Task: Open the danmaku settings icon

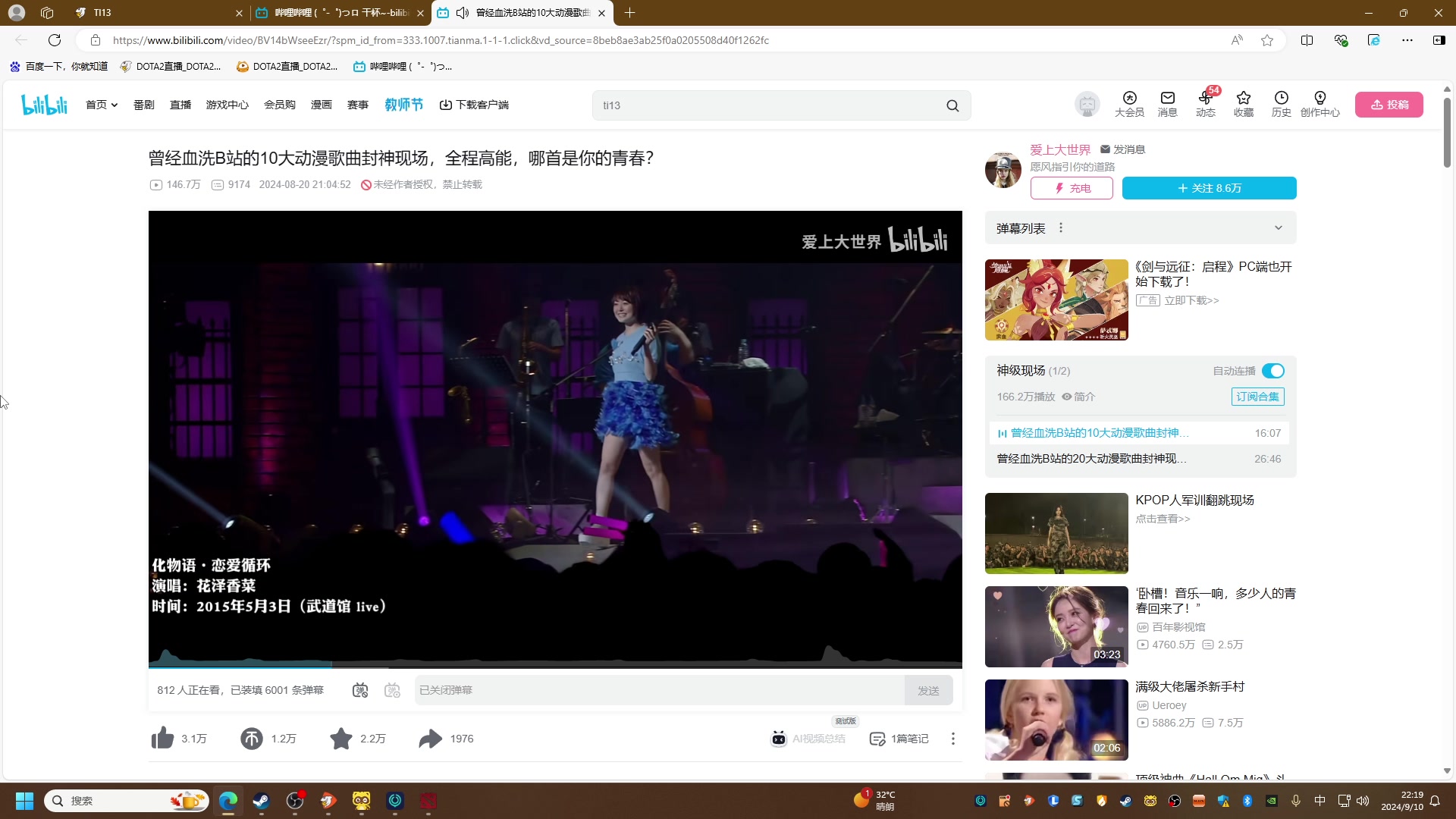Action: click(392, 690)
